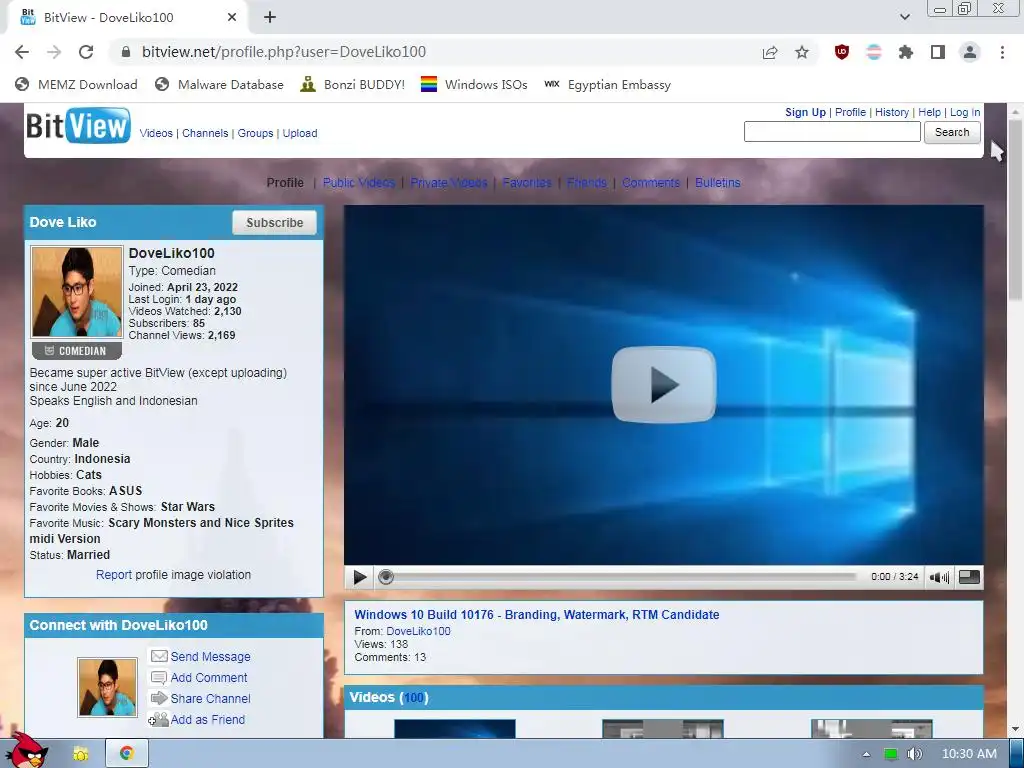Go to Videos in BitView header

tap(156, 133)
